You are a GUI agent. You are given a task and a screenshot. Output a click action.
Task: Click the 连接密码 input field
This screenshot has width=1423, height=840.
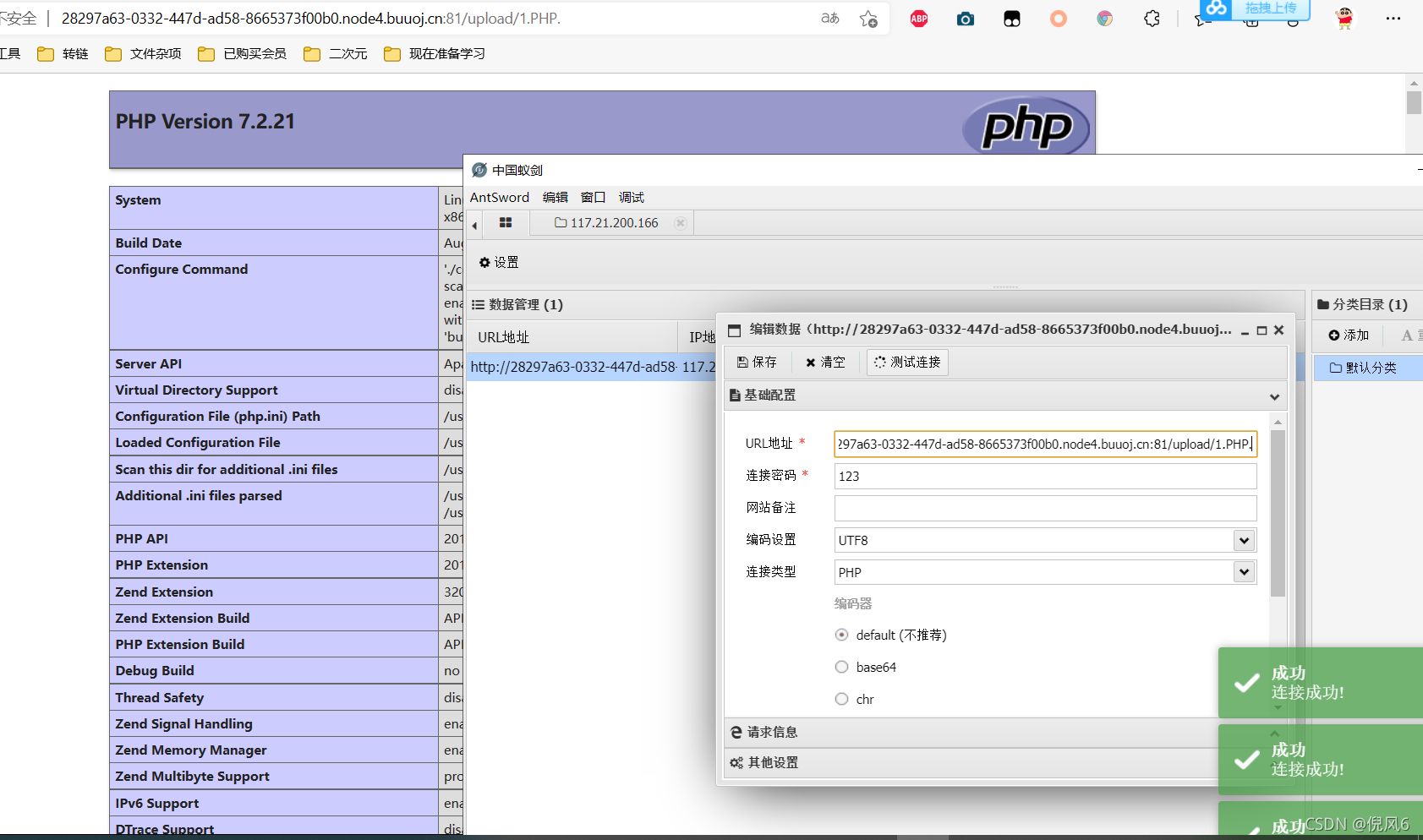coord(1045,476)
